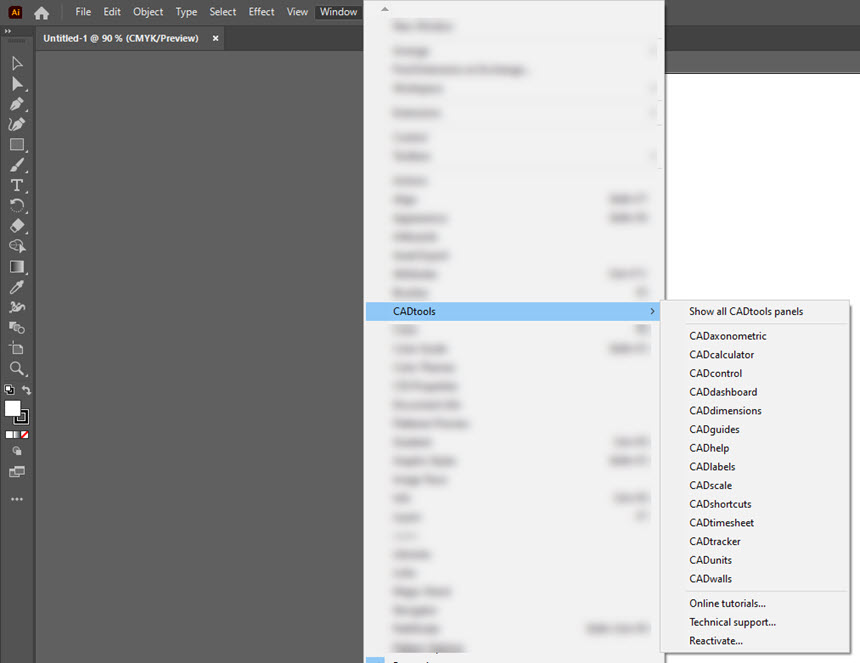Open the CADtimesheet panel

722,523
